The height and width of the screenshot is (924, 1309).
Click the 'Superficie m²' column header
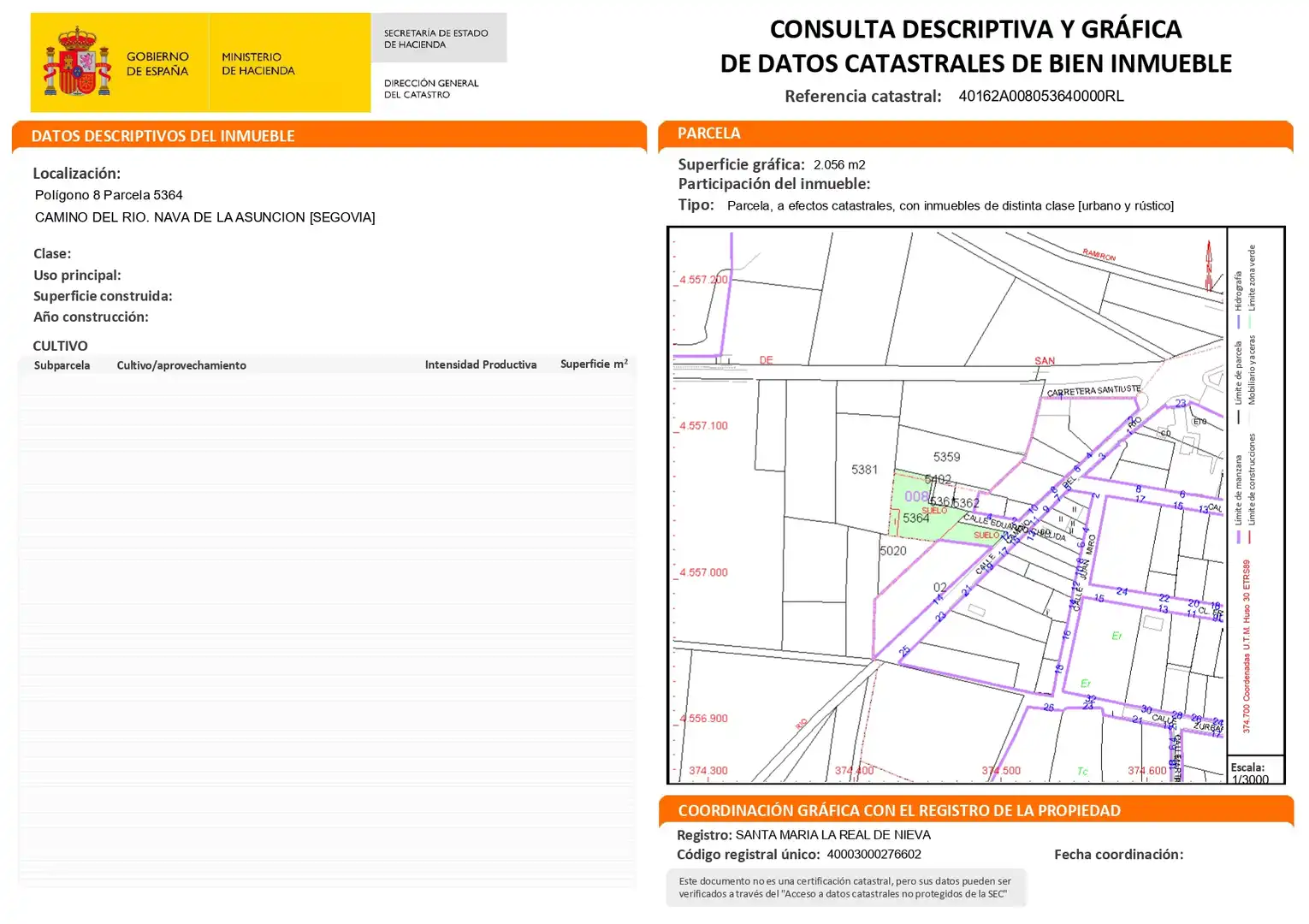[594, 364]
